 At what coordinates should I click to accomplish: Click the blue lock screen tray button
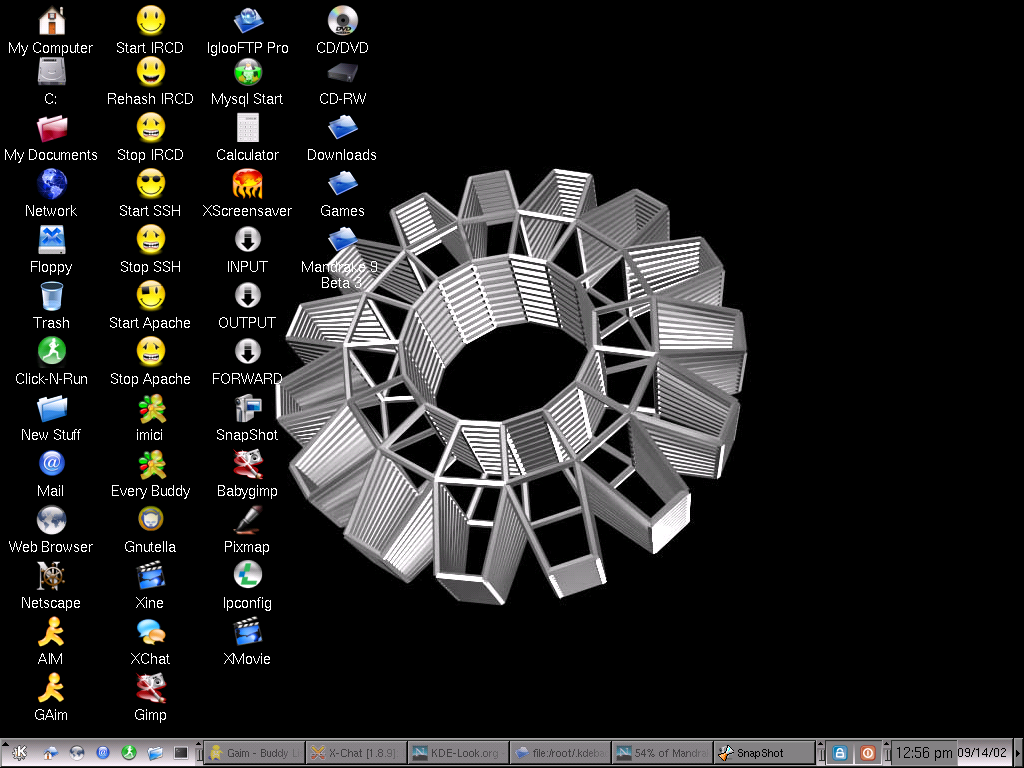coord(840,753)
